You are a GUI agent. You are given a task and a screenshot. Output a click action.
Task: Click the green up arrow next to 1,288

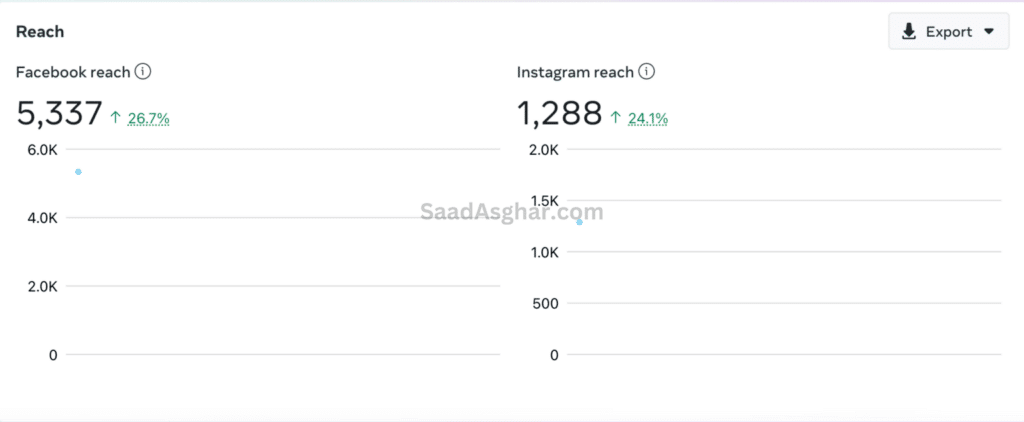tap(615, 118)
